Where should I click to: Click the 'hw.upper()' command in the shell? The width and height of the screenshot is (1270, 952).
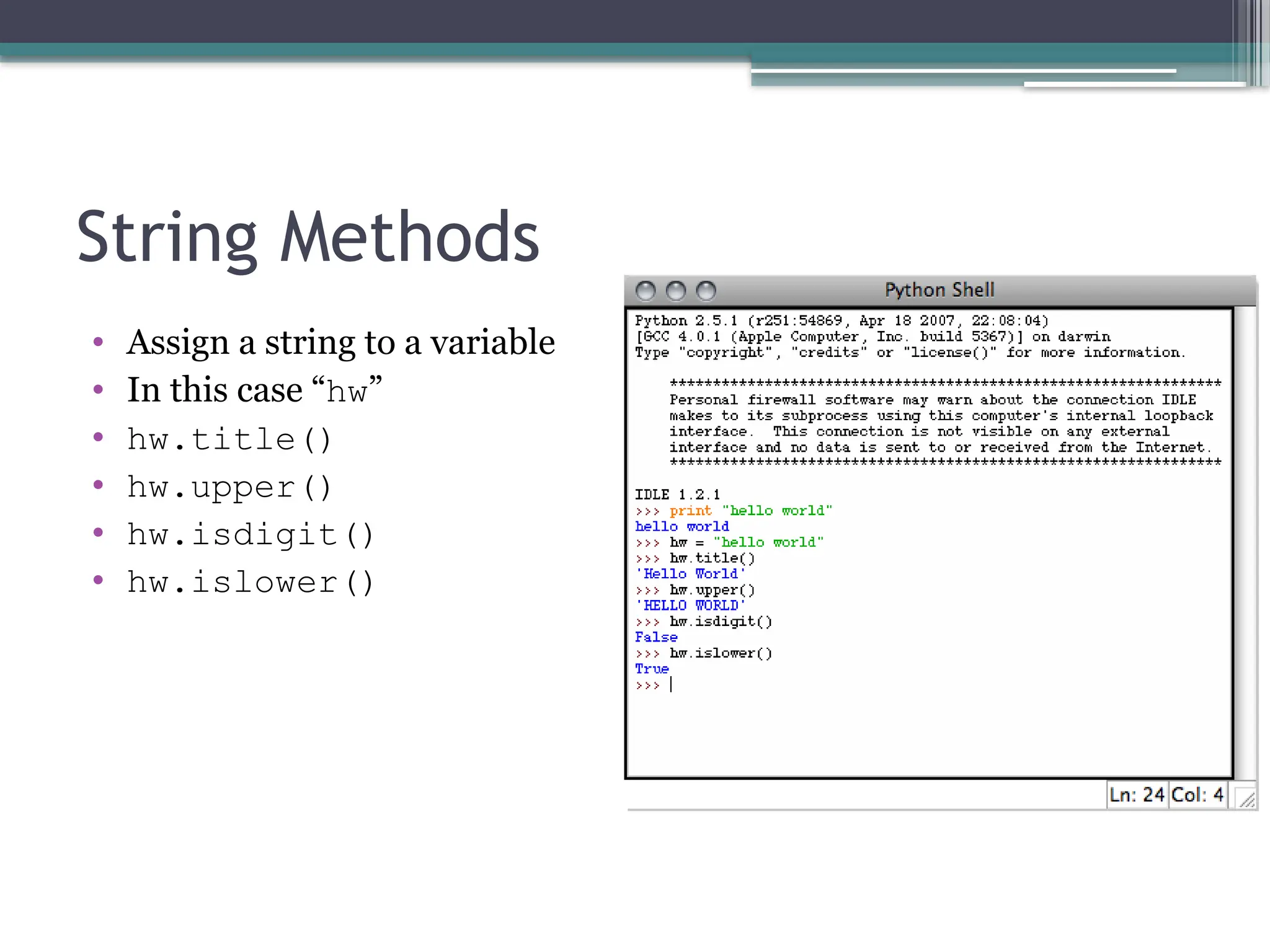(x=712, y=590)
